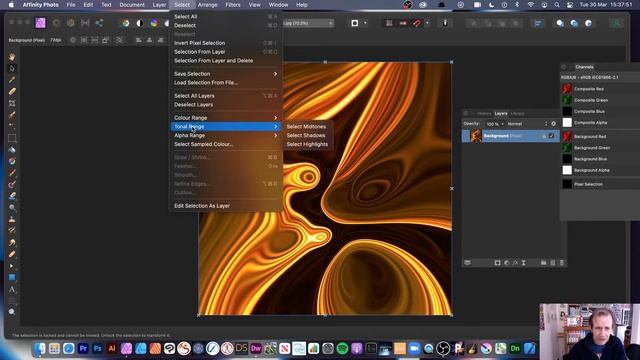Select the Colour Picker tool
640x360 pixels.
pyautogui.click(x=12, y=80)
